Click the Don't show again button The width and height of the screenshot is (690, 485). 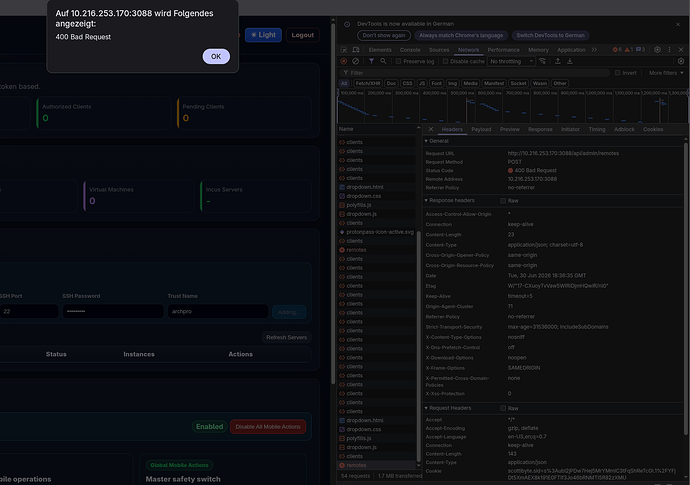pyautogui.click(x=384, y=35)
